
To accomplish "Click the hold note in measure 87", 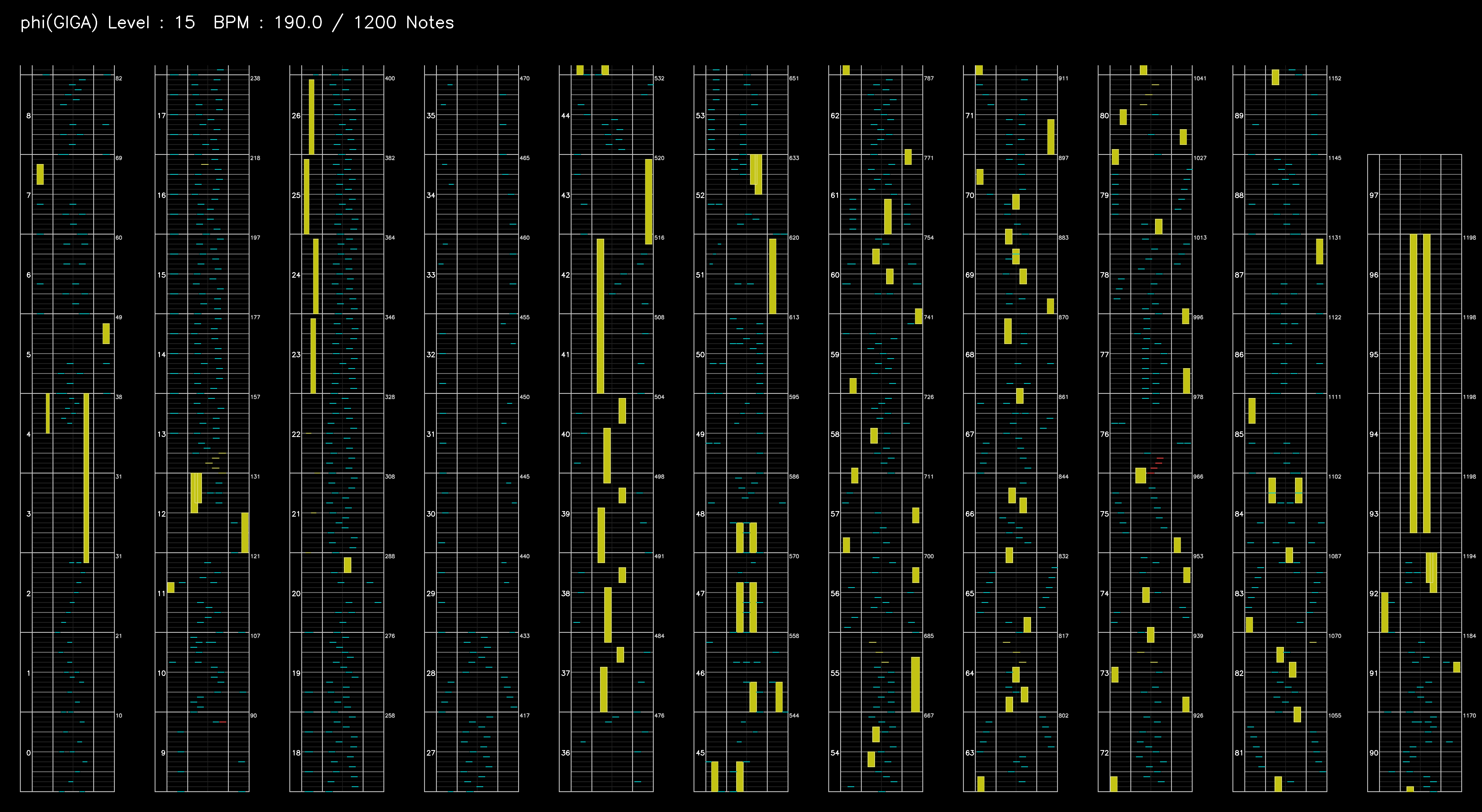I will click(x=1320, y=251).
